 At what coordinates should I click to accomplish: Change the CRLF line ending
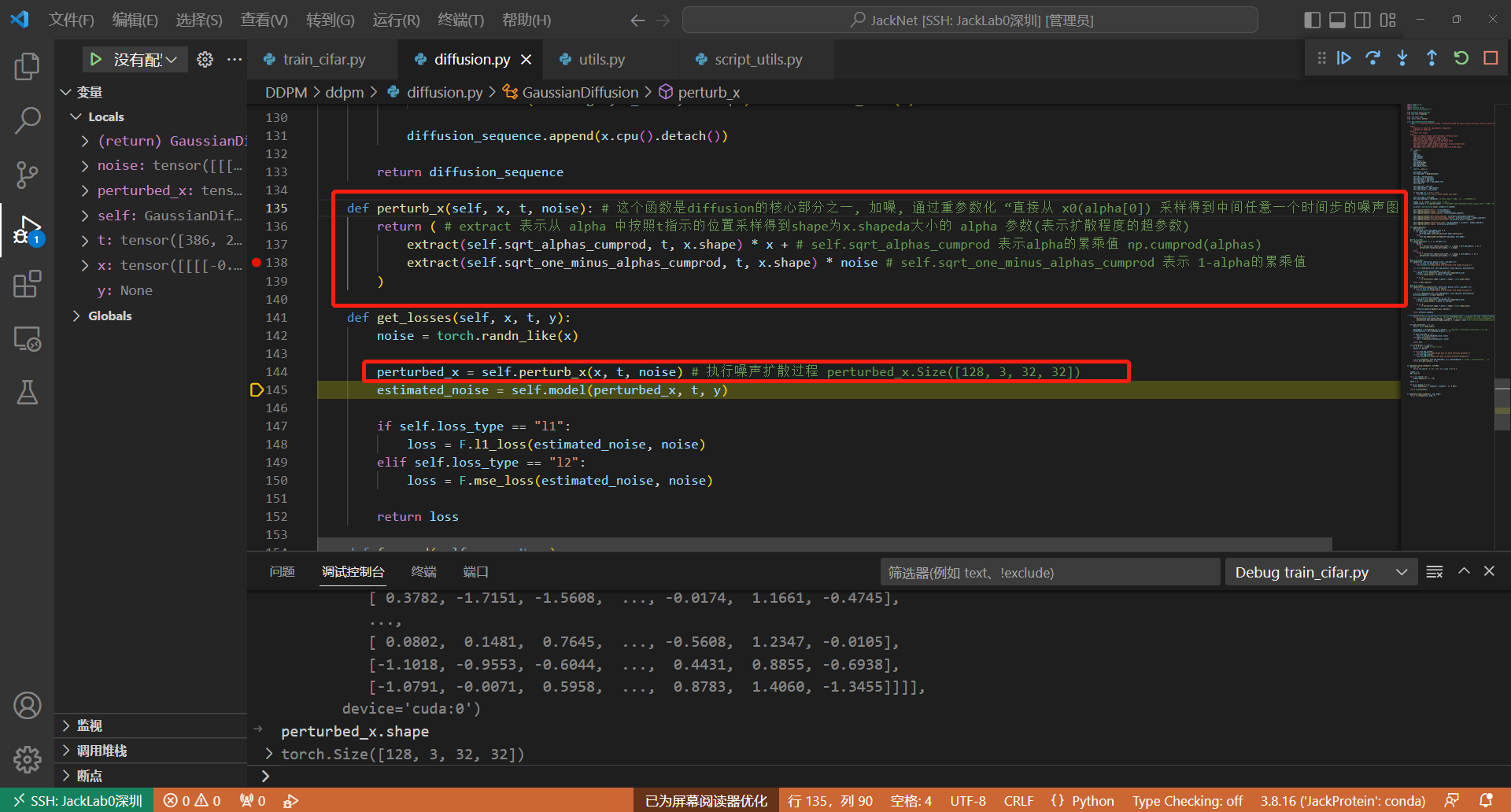pyautogui.click(x=1018, y=800)
